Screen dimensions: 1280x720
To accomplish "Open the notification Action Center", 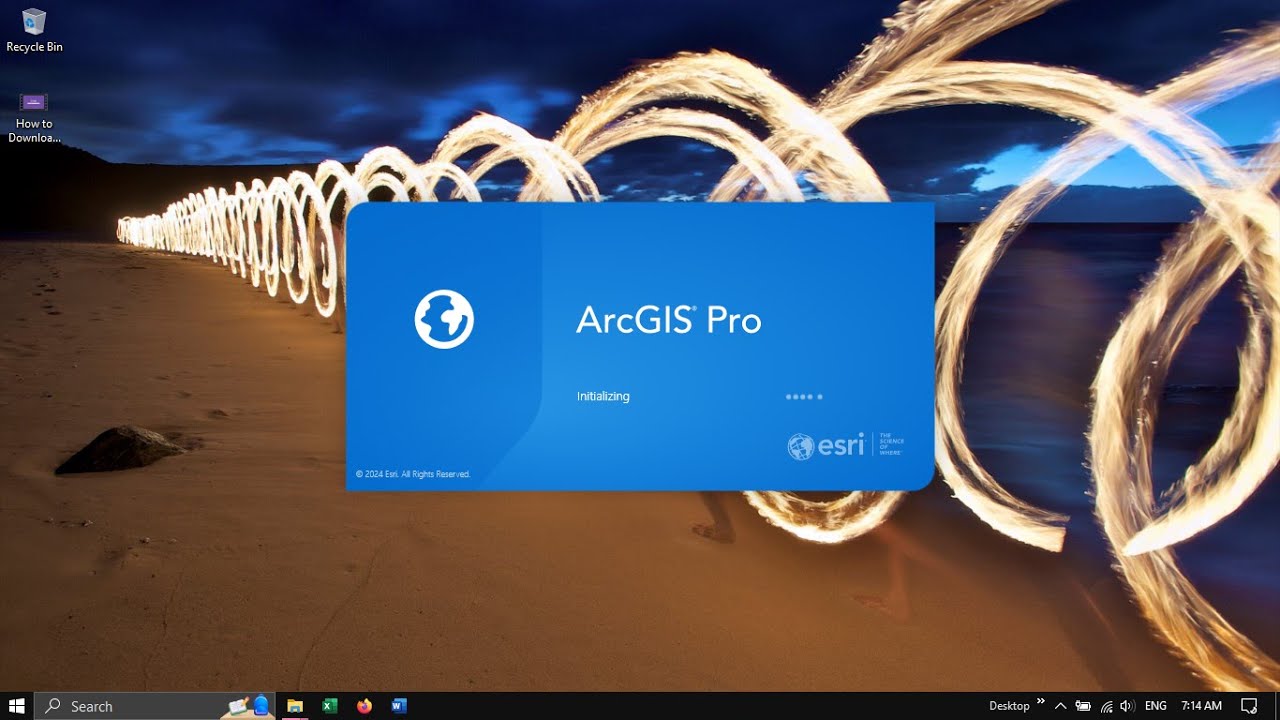I will tap(1249, 706).
